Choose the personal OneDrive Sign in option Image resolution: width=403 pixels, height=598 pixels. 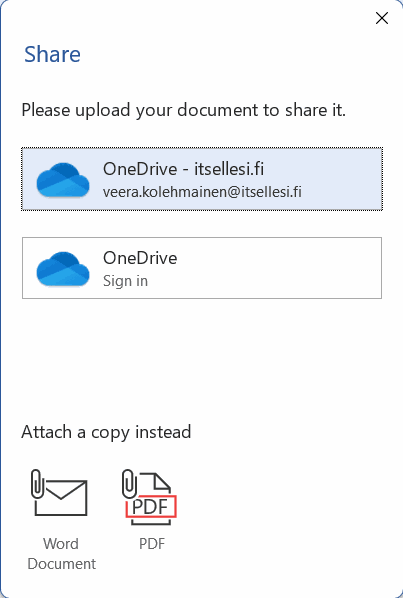click(x=202, y=268)
